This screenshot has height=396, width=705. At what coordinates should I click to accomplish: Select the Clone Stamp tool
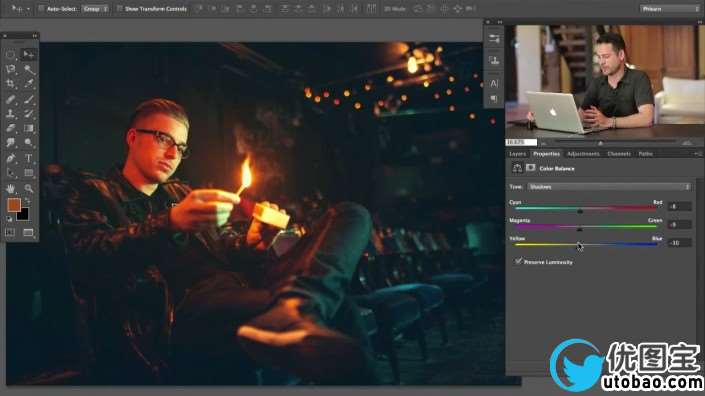11,113
